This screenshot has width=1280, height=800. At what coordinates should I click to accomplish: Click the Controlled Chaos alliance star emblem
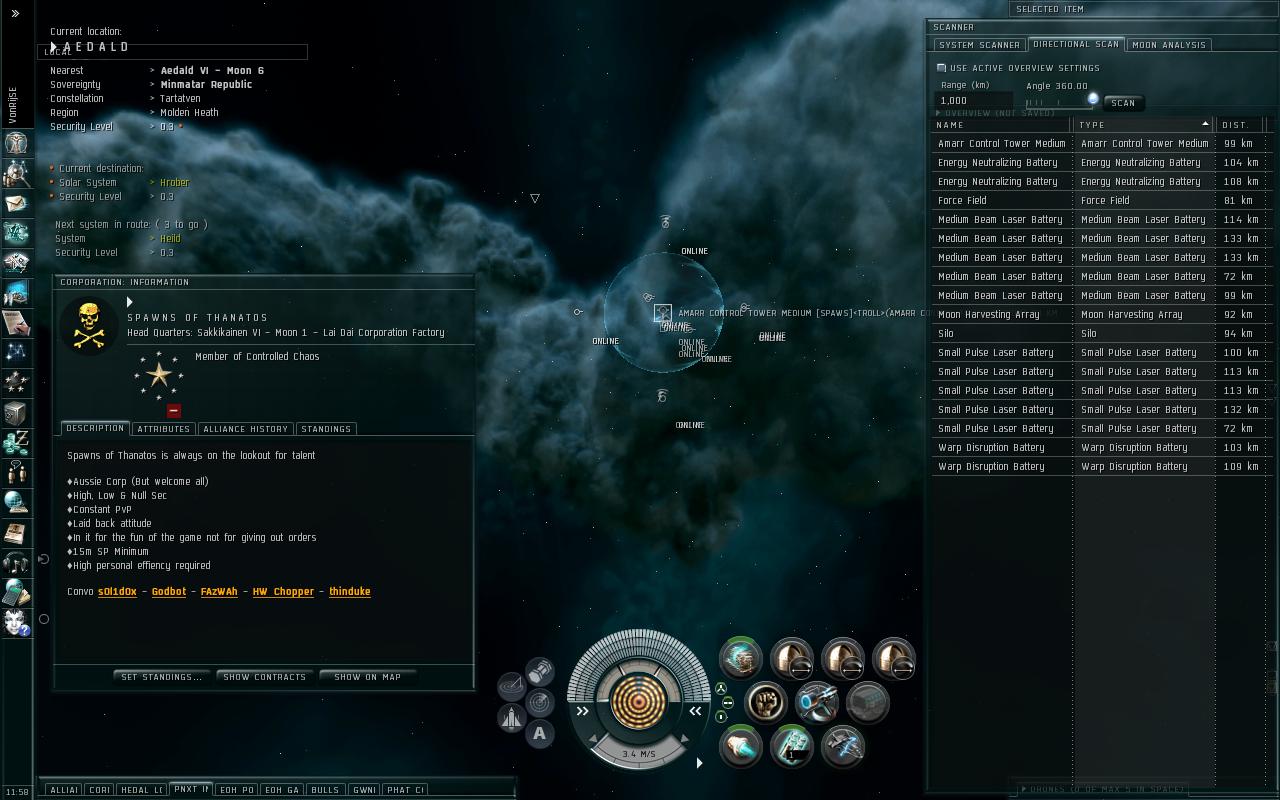[x=159, y=375]
